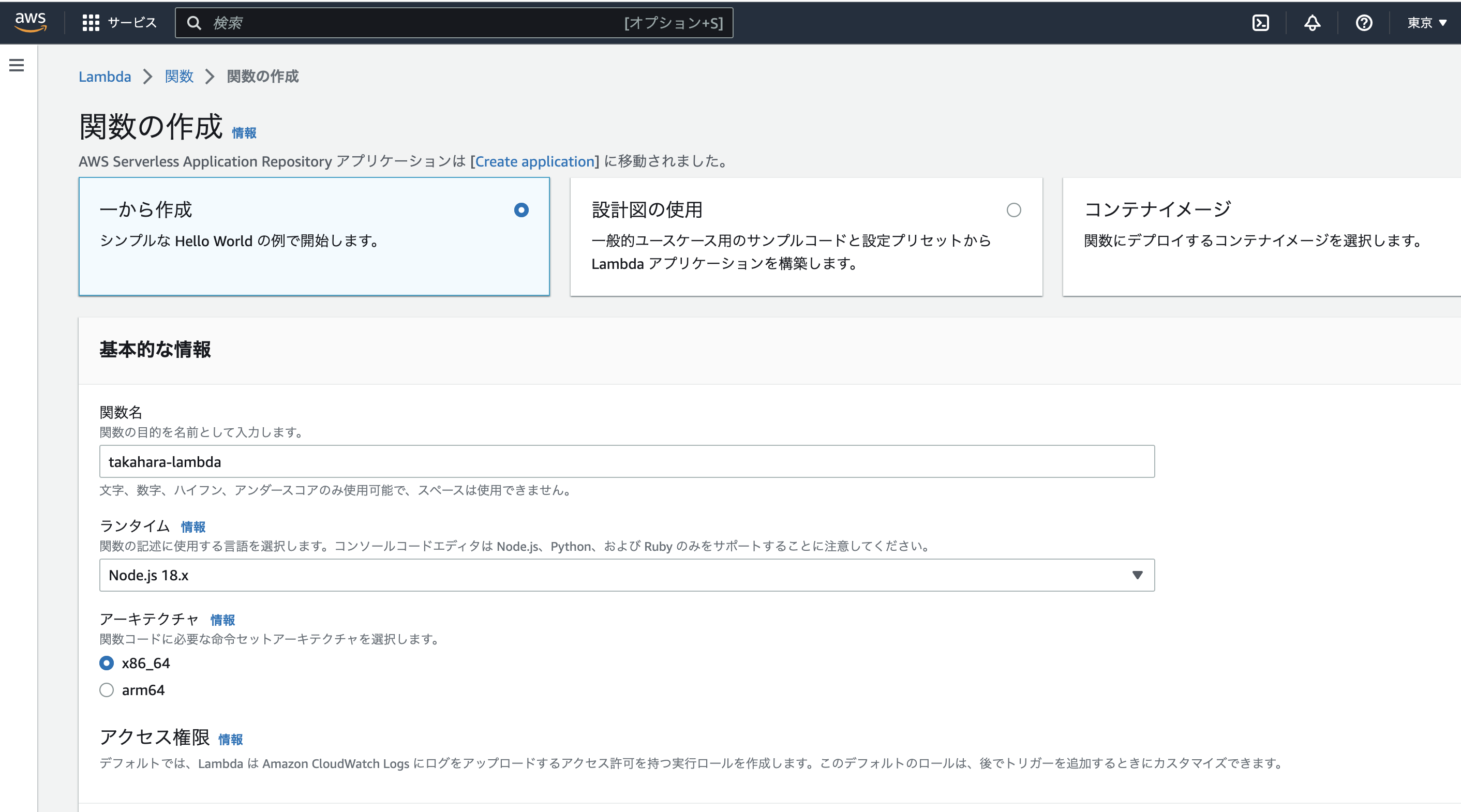Open the help question mark icon
This screenshot has height=812, width=1461.
(1364, 23)
